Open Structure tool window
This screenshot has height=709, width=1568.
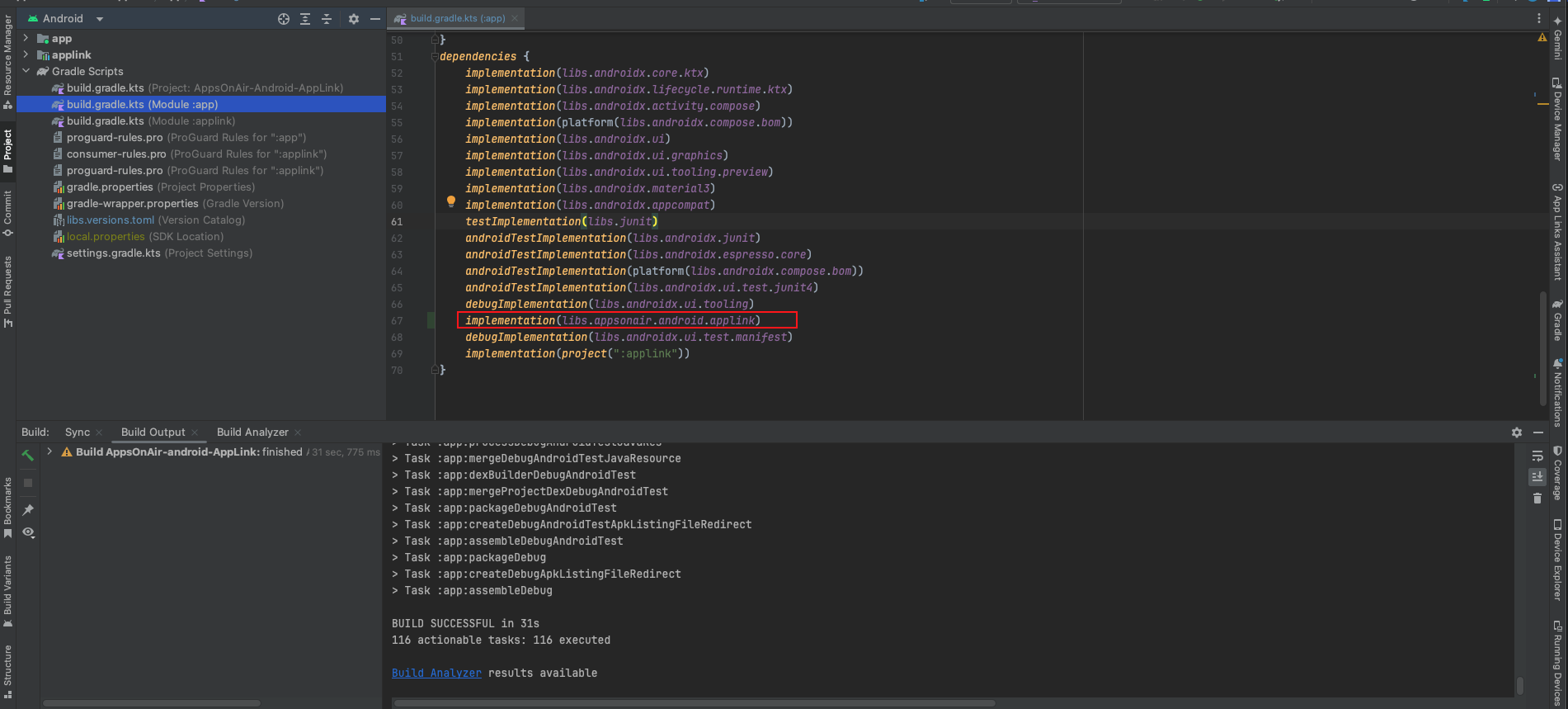coord(7,670)
